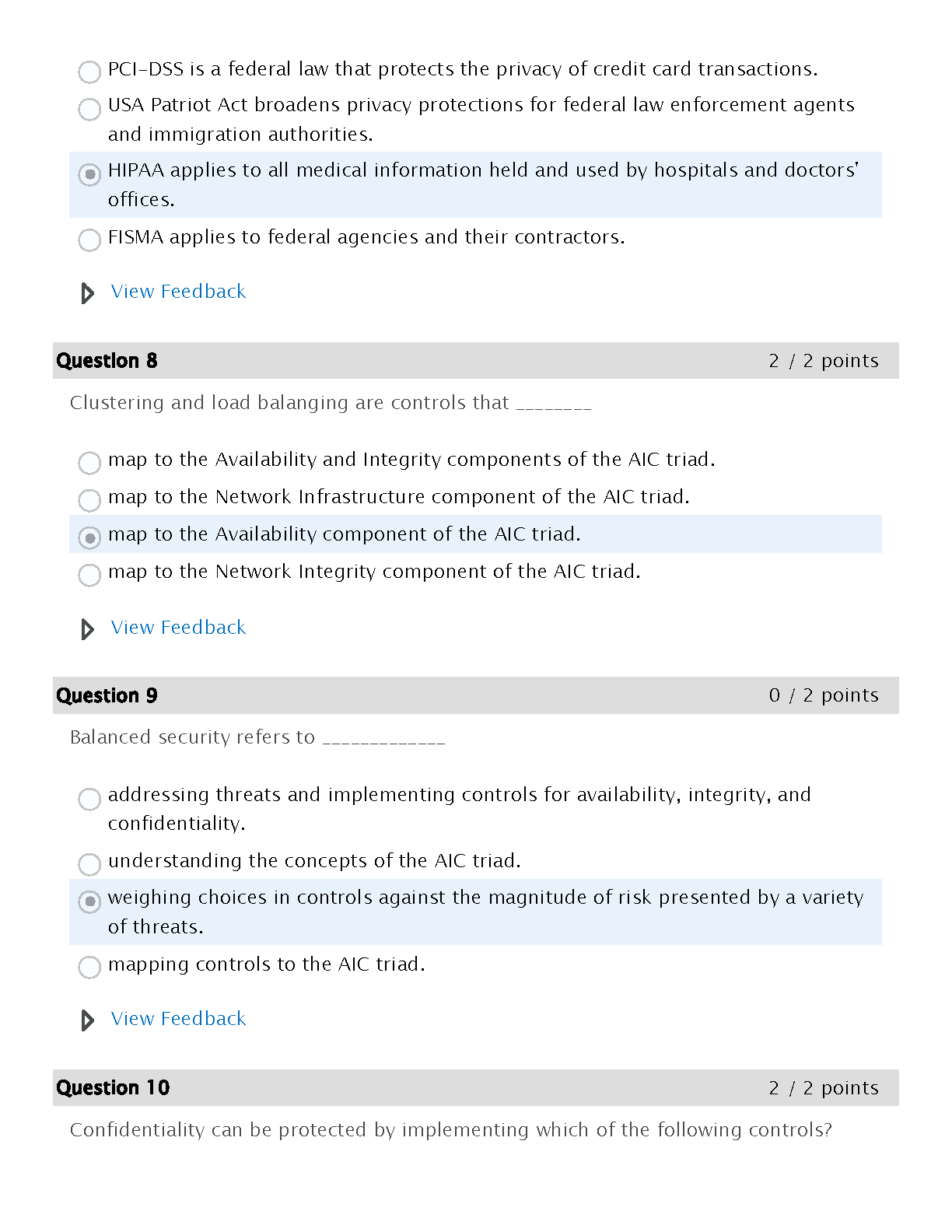Viewport: 952px width, 1232px height.
Task: Select the FISMA federal agencies answer option
Action: click(89, 240)
